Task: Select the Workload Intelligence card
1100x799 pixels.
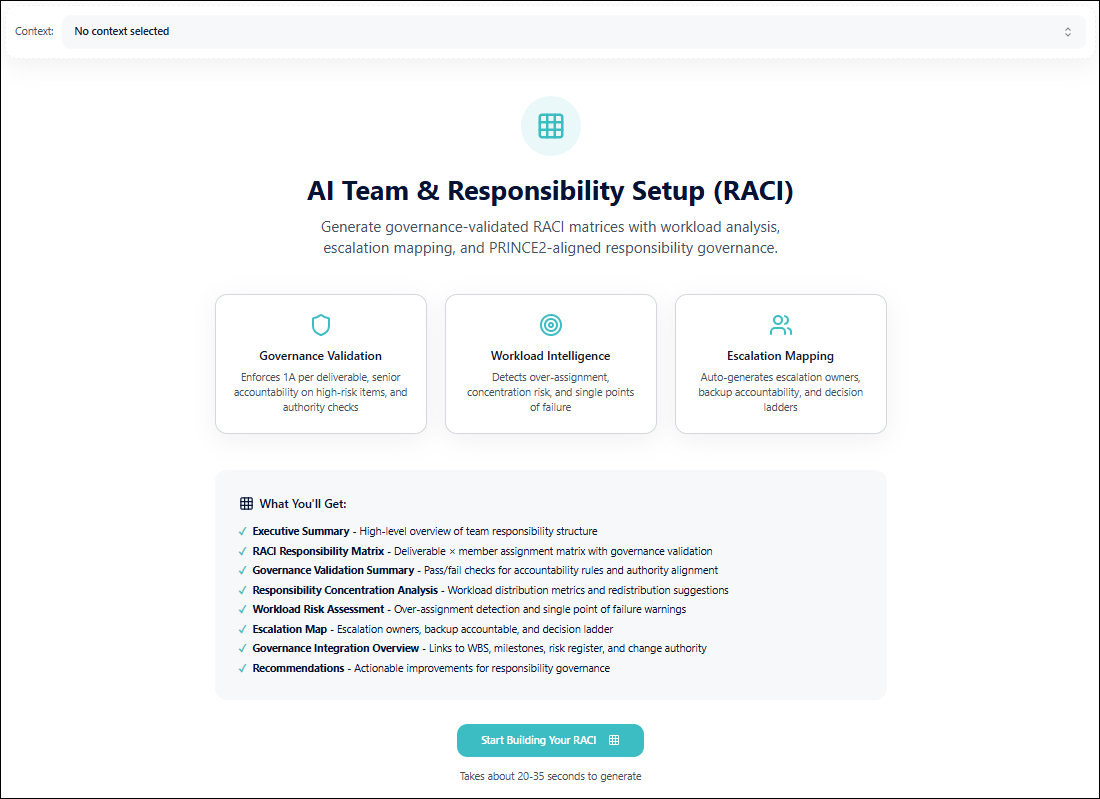Action: (550, 363)
